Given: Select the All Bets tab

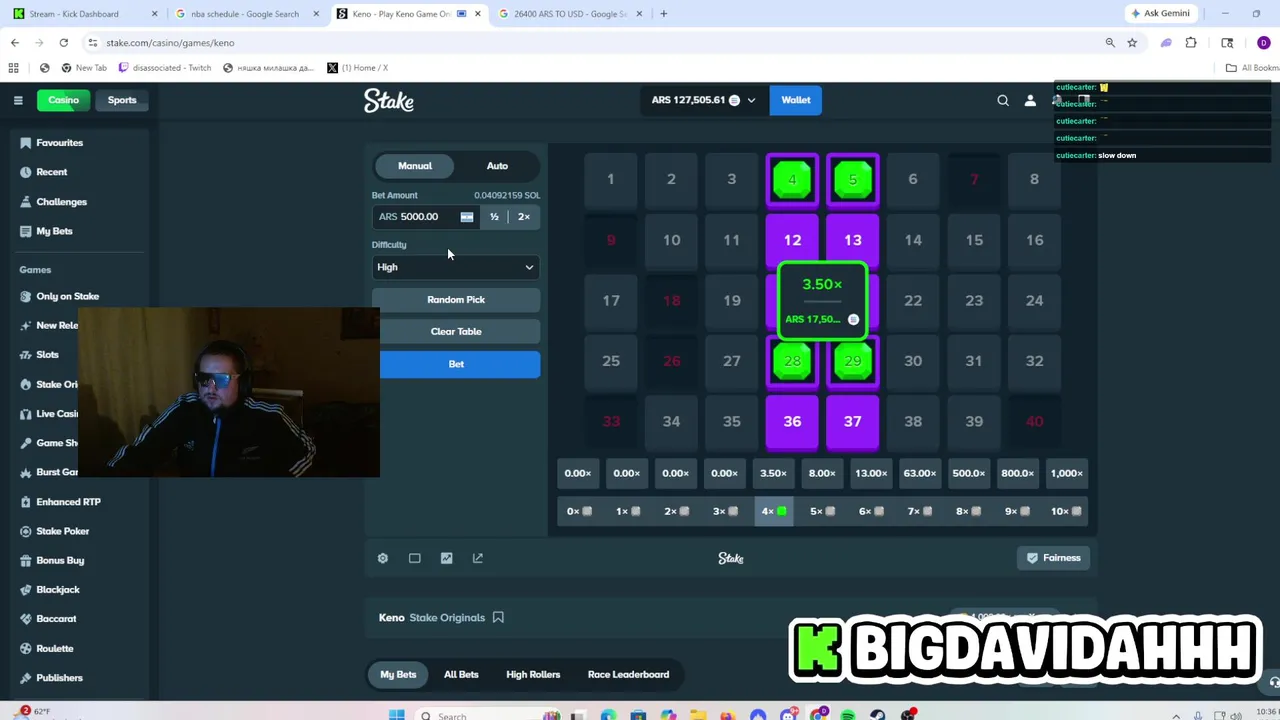Looking at the screenshot, I should pos(461,674).
